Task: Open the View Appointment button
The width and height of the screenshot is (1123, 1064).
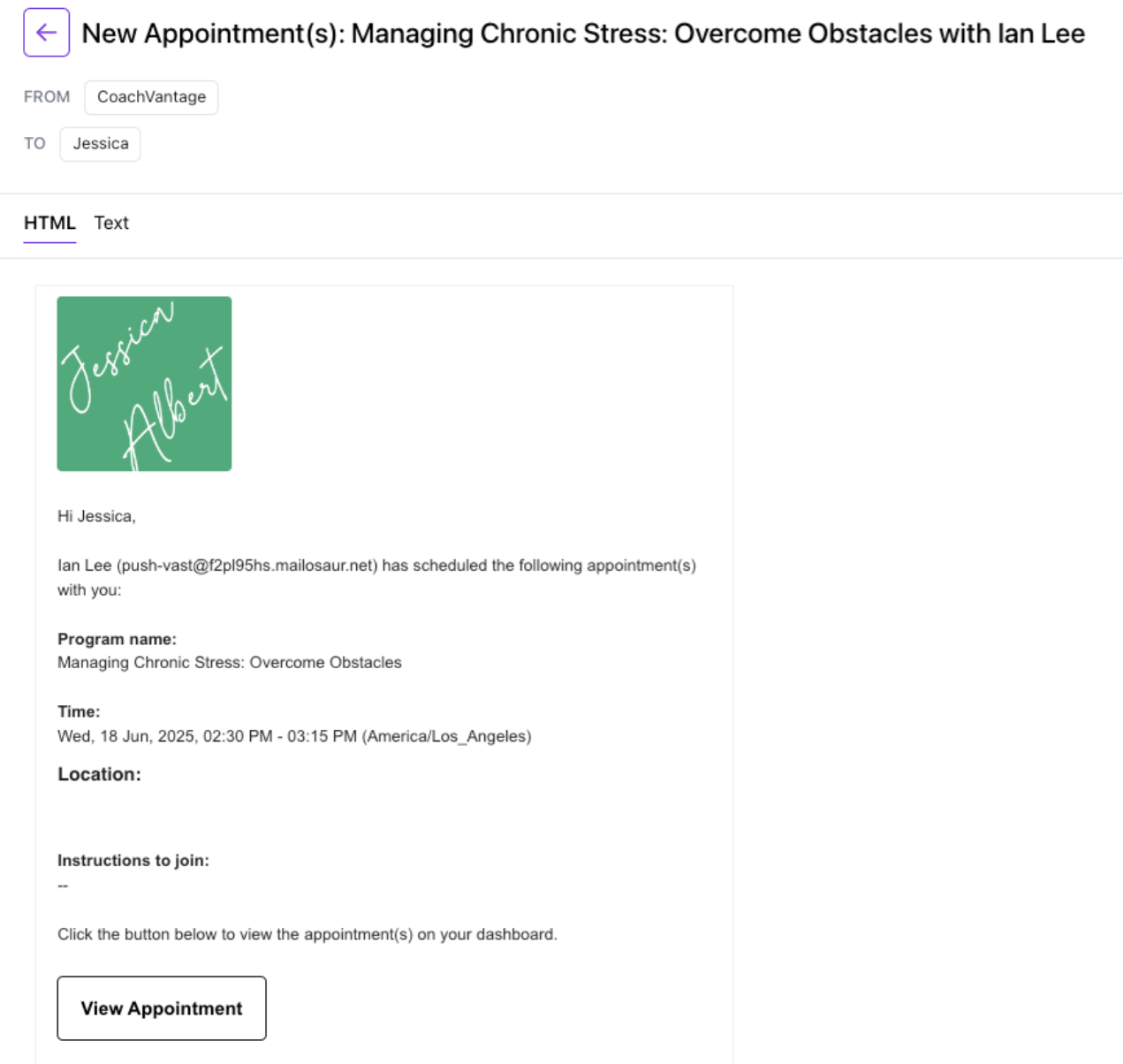Action: pos(162,1008)
